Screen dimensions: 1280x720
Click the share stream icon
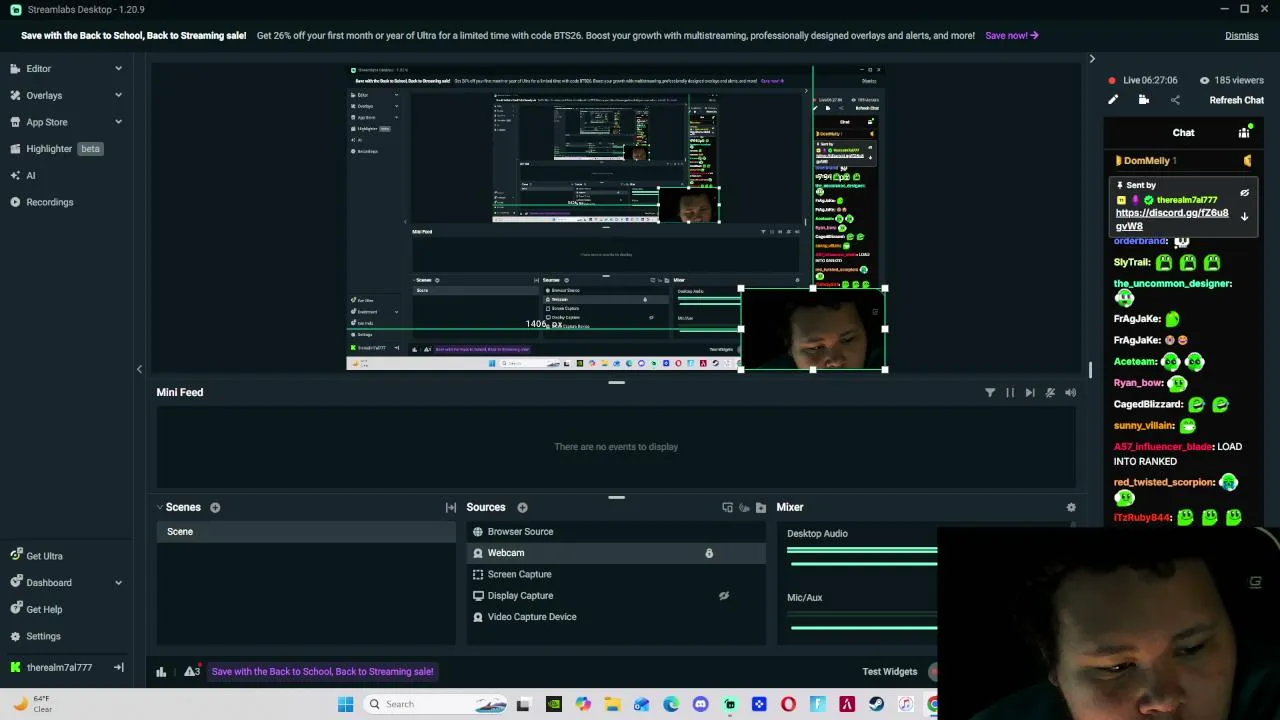pyautogui.click(x=1175, y=100)
